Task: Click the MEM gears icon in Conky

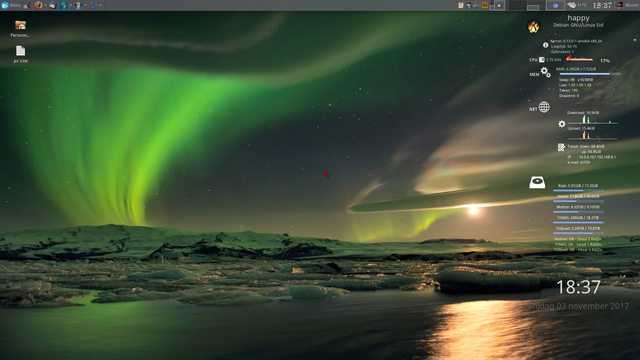Action: point(545,72)
